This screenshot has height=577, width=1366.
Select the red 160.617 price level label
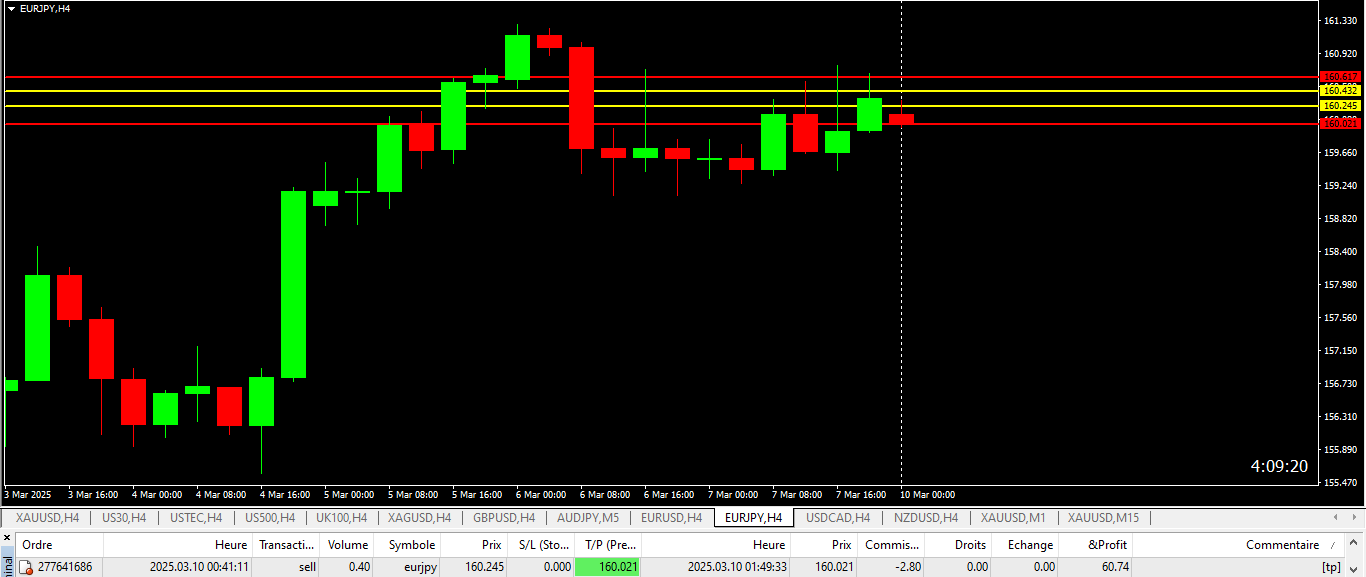(1339, 77)
